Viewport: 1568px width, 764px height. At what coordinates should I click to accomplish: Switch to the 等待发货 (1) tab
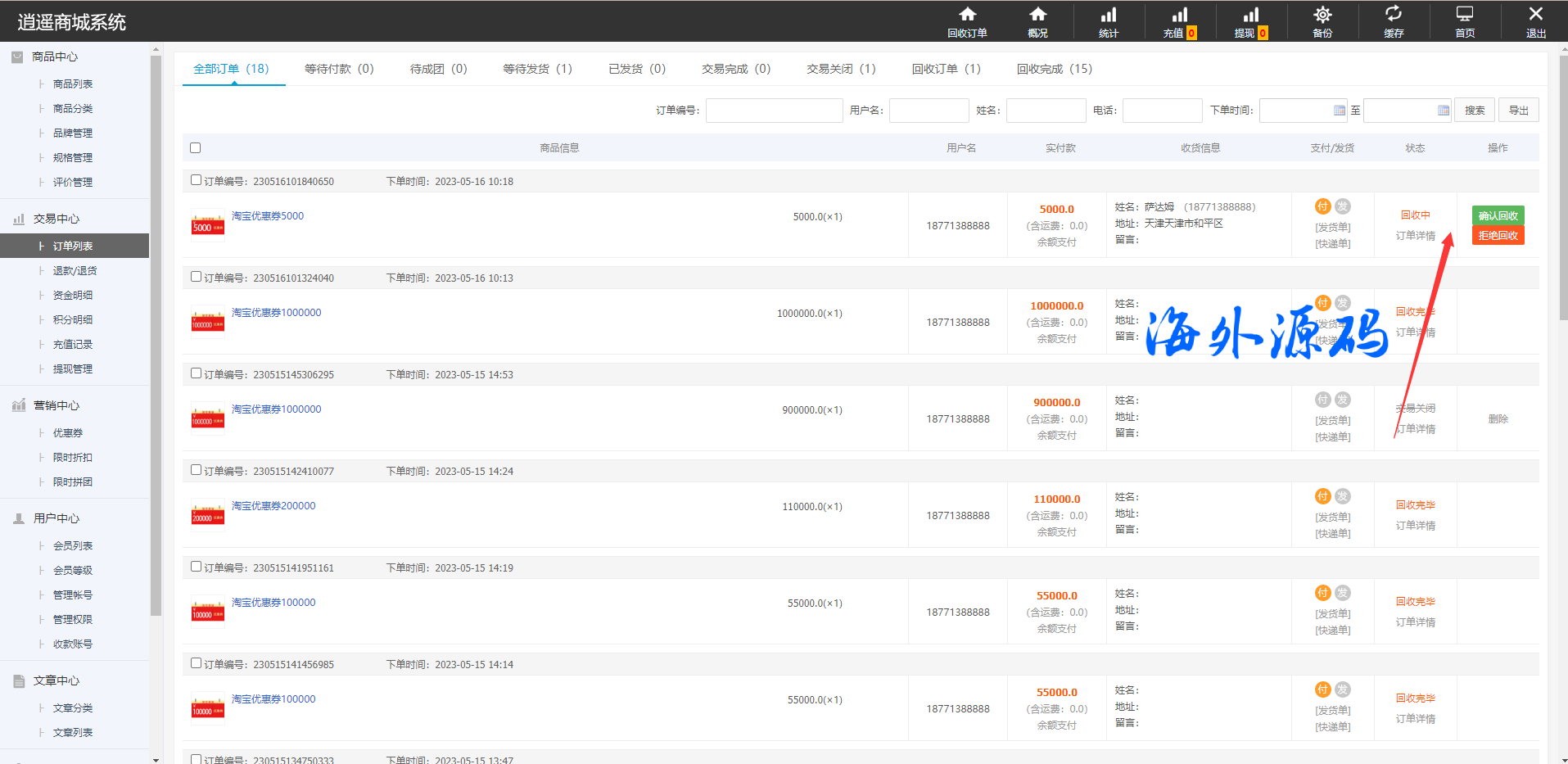tap(537, 69)
